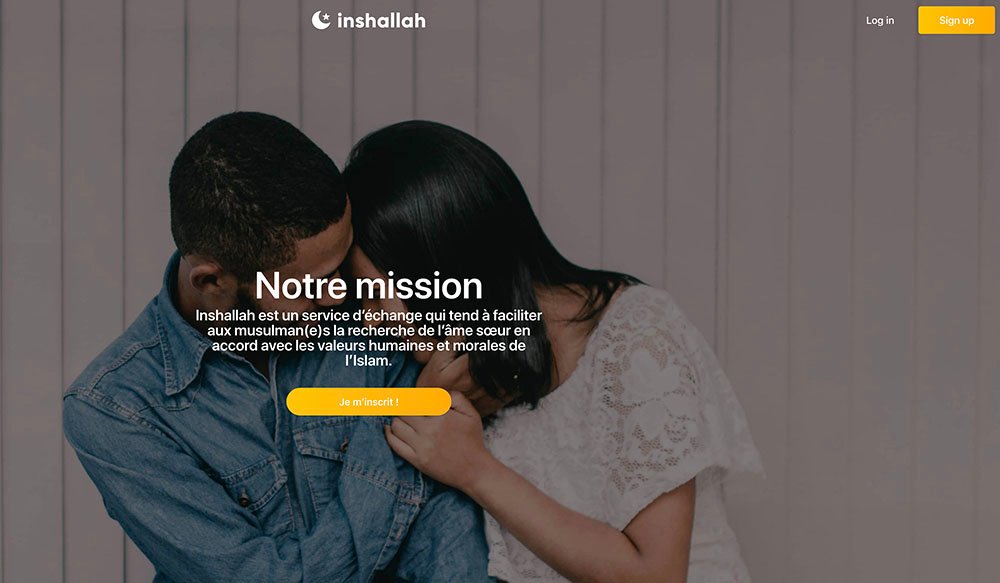Click the man's short cropped hair
This screenshot has height=583, width=1000.
(x=255, y=185)
